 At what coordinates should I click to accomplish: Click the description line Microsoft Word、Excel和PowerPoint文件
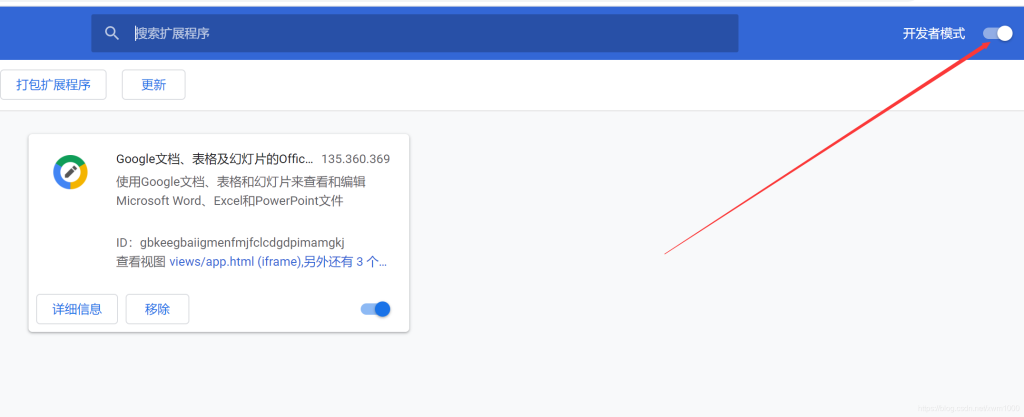[229, 201]
